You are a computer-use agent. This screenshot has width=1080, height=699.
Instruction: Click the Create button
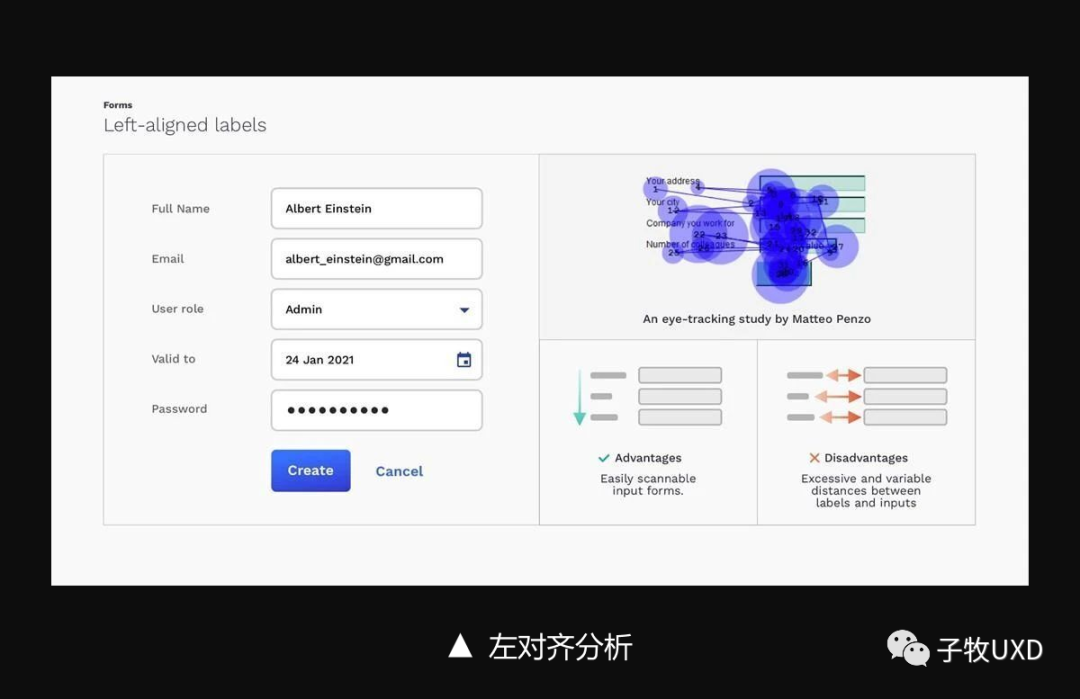tap(311, 470)
